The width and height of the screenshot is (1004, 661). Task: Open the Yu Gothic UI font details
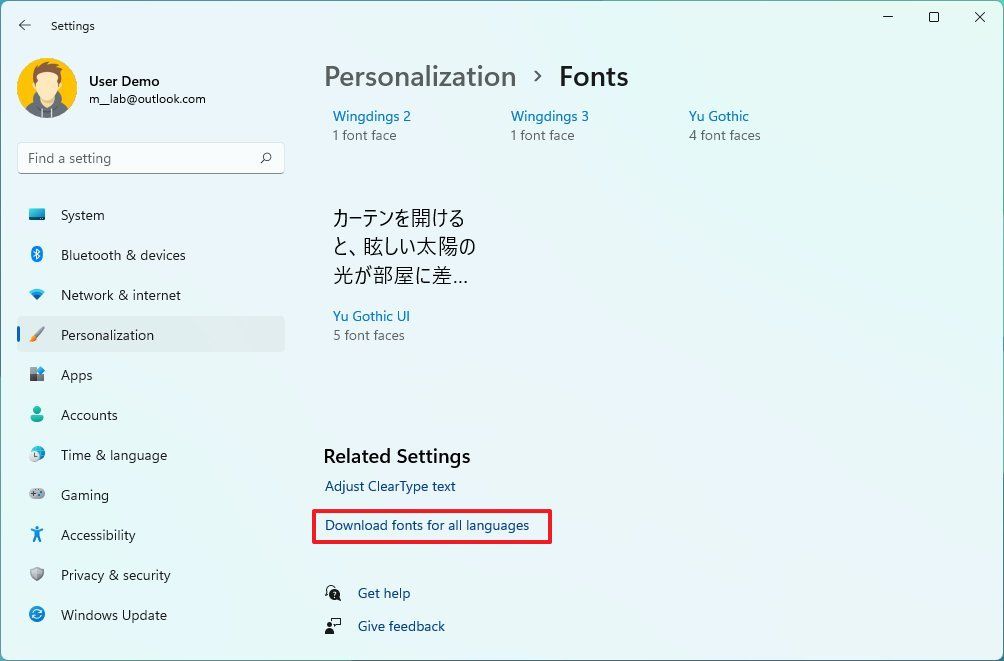tap(371, 316)
